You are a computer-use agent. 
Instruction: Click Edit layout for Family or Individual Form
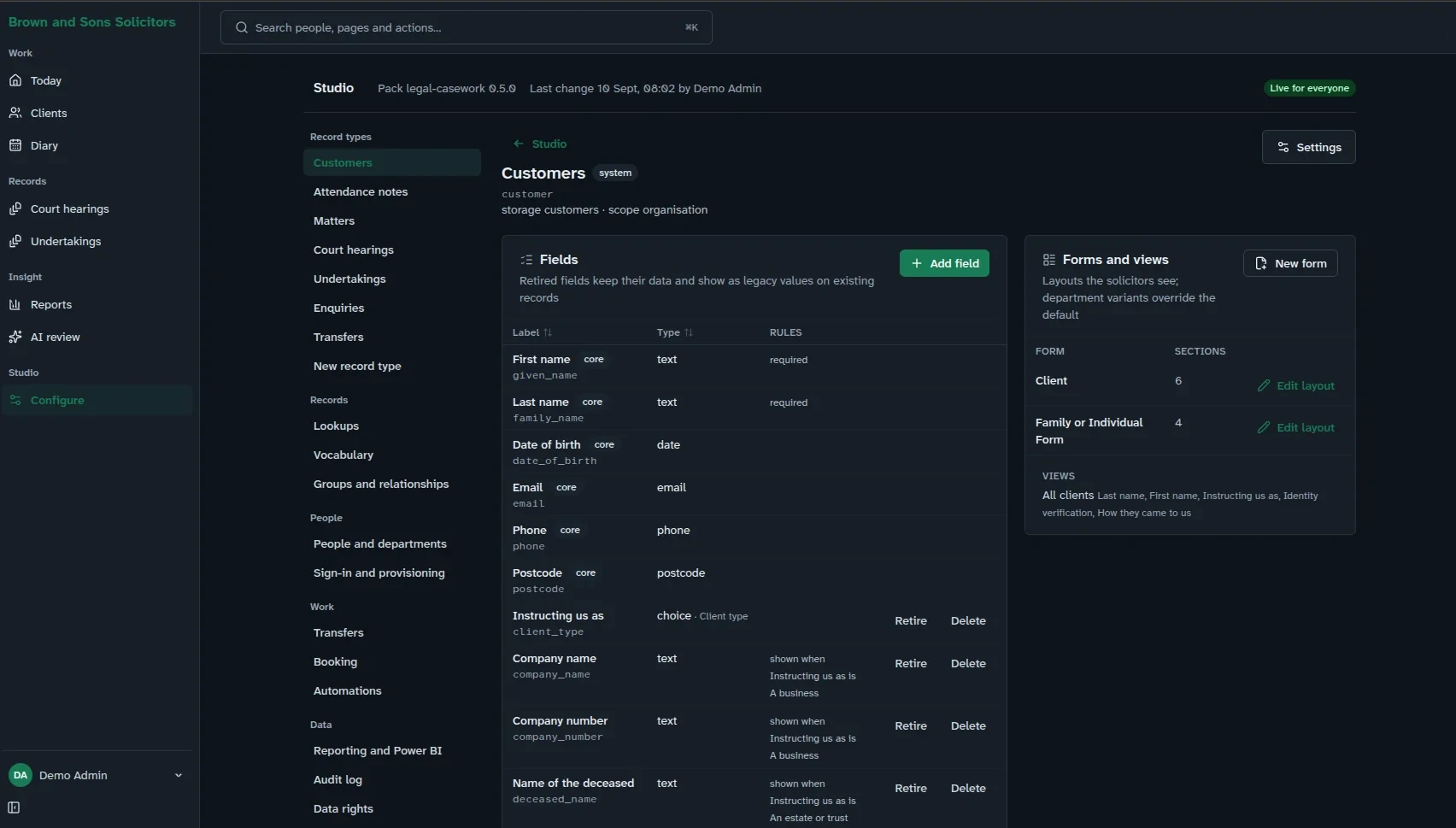coord(1295,427)
